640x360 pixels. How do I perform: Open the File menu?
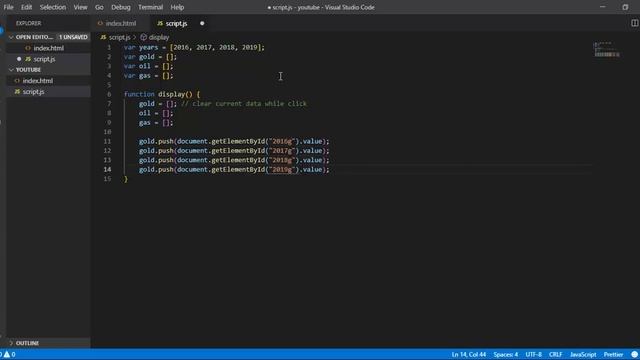tap(8, 7)
